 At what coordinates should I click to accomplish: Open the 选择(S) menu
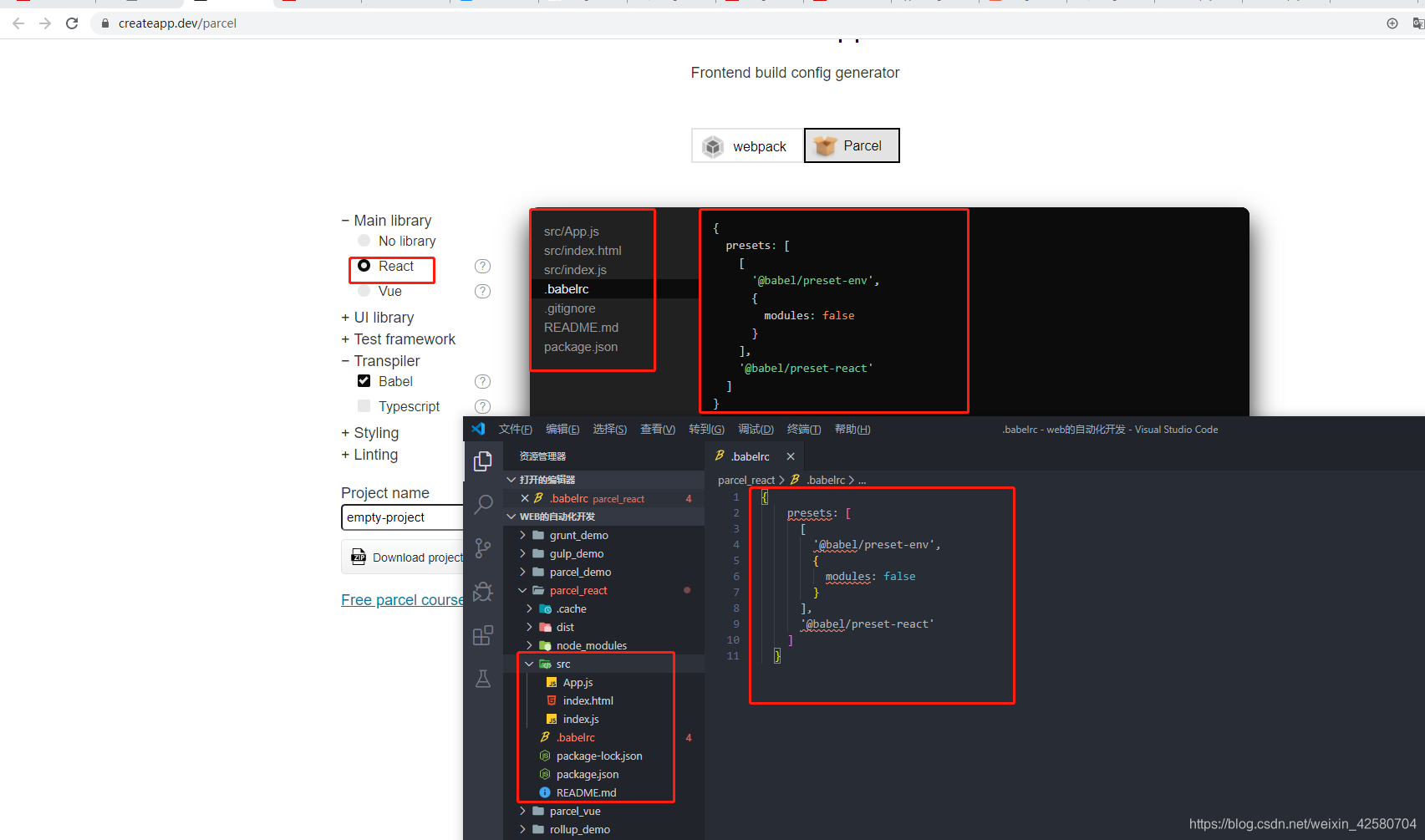[x=609, y=429]
